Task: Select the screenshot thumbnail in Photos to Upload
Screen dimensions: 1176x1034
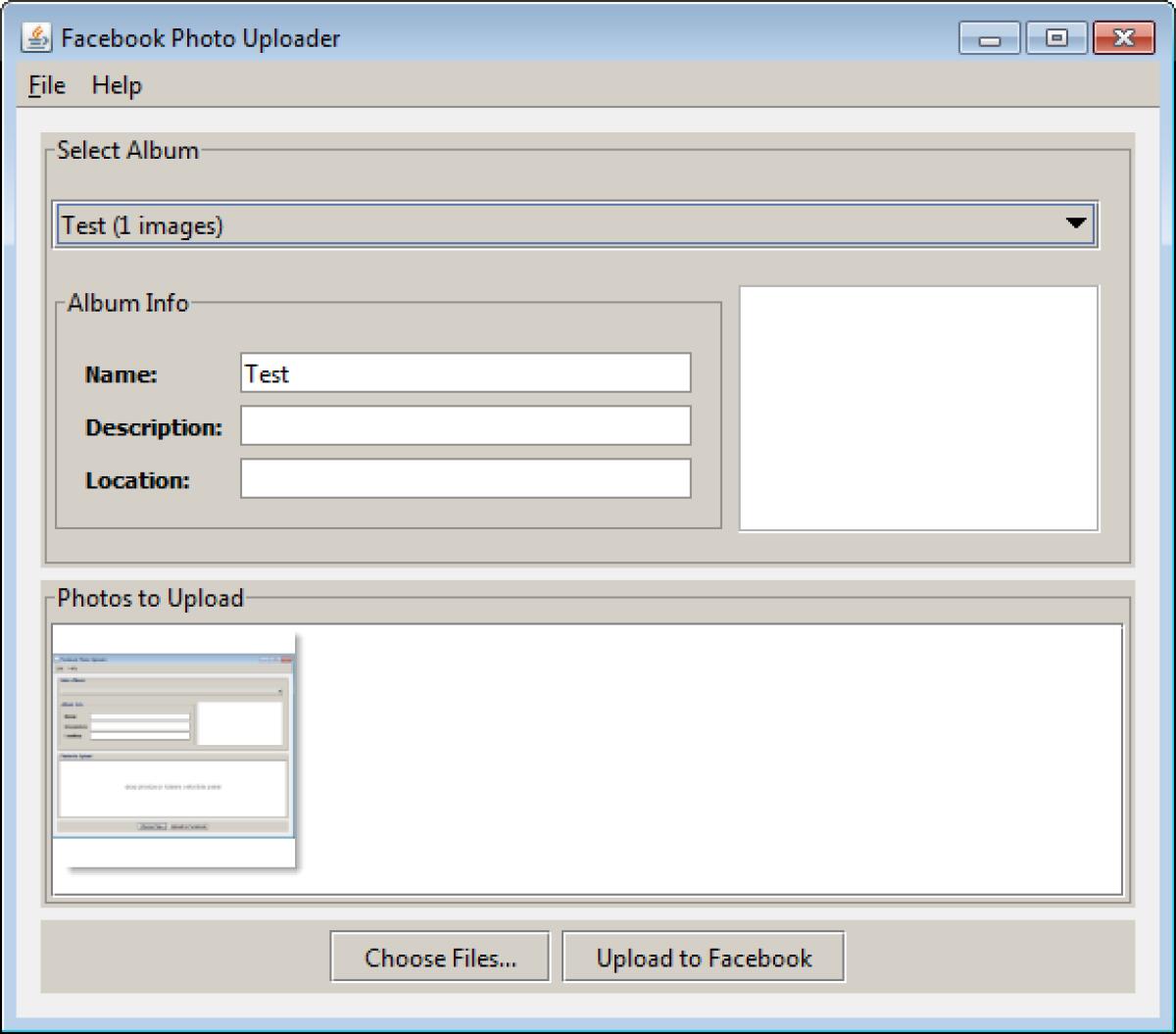Action: 174,750
